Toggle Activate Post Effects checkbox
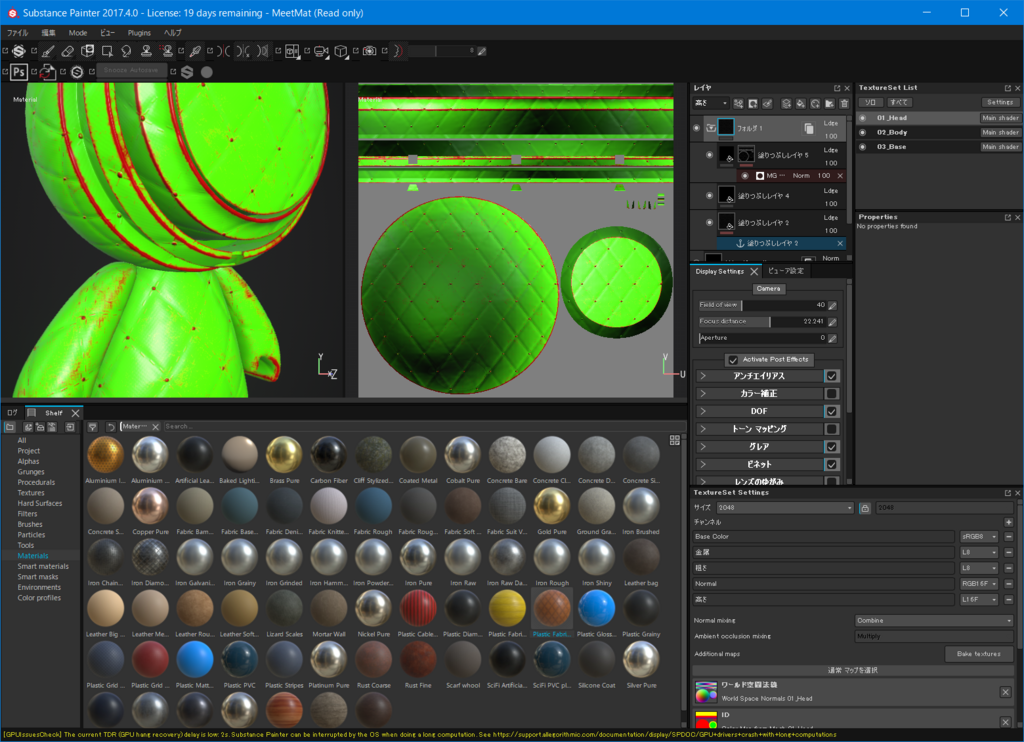The height and width of the screenshot is (742, 1024). tap(733, 360)
